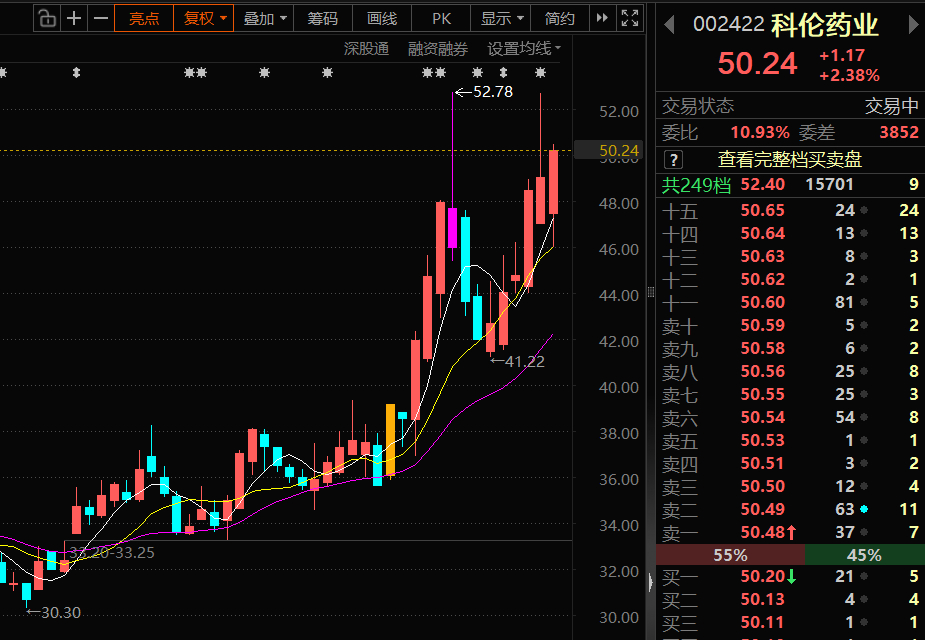Click the 52.40 price in the summary row
The width and height of the screenshot is (925, 640).
click(763, 185)
